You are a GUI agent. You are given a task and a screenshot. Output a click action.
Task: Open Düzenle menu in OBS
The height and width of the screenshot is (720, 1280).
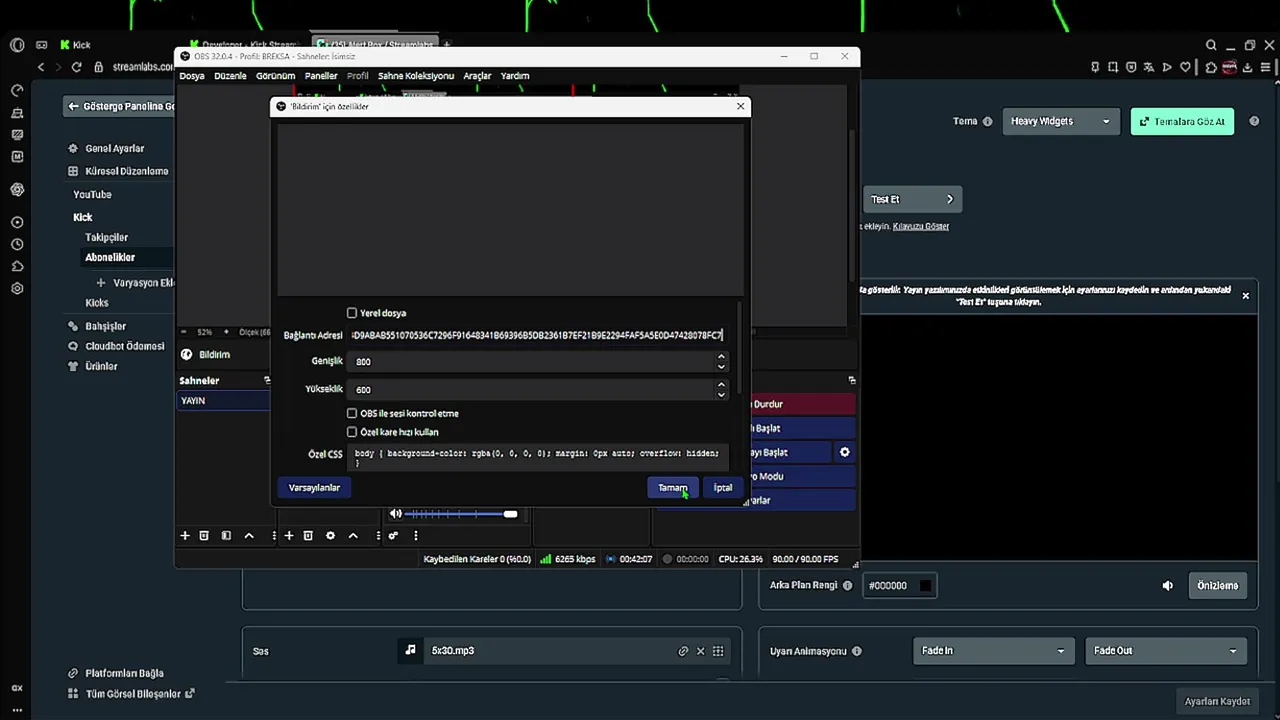pyautogui.click(x=230, y=76)
